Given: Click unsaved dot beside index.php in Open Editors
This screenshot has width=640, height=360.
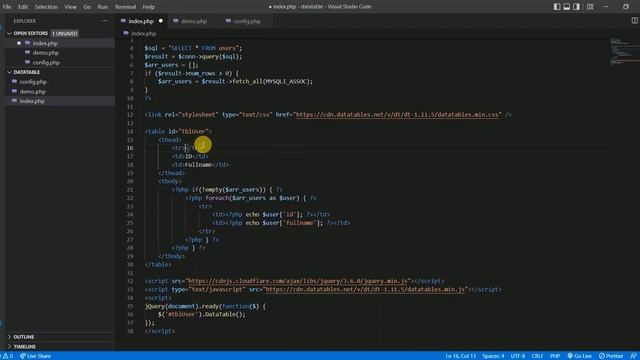Looking at the screenshot, I should [x=19, y=43].
